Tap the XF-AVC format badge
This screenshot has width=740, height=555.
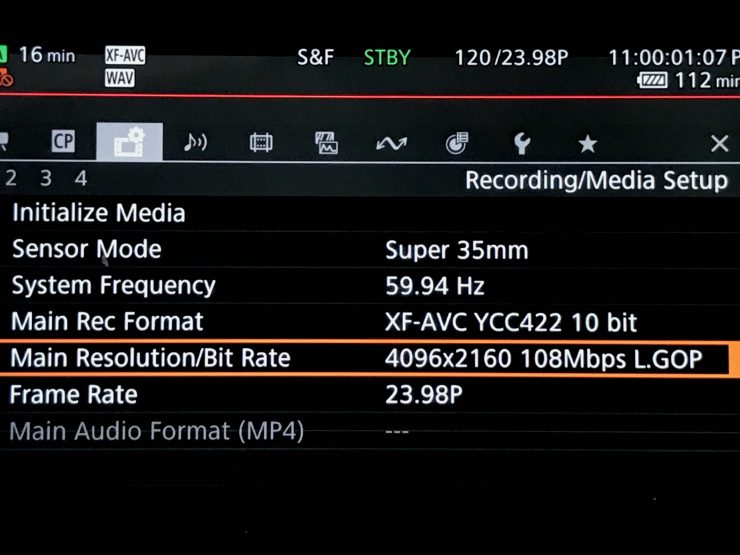125,56
